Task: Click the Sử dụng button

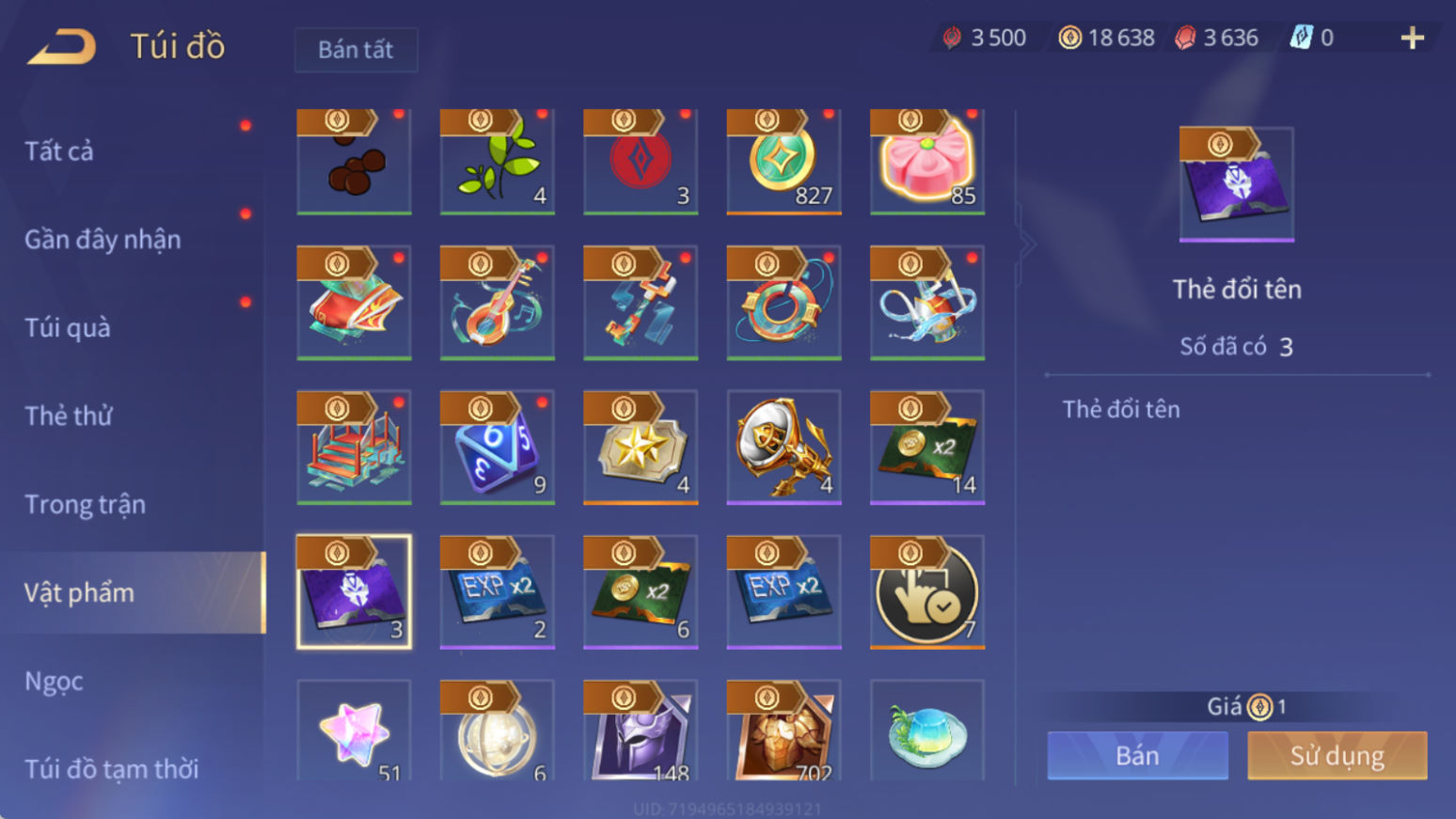Action: click(1337, 755)
